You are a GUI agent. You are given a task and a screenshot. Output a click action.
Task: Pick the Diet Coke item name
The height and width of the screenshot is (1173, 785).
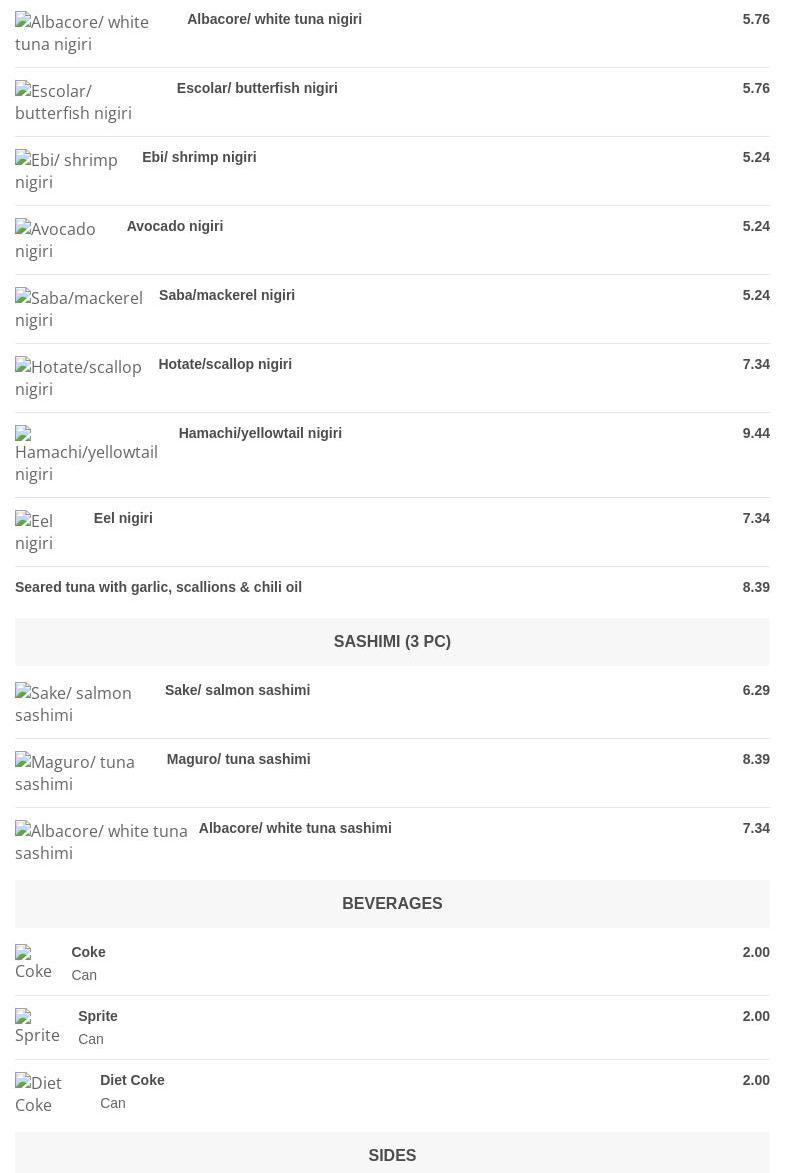(x=132, y=1080)
